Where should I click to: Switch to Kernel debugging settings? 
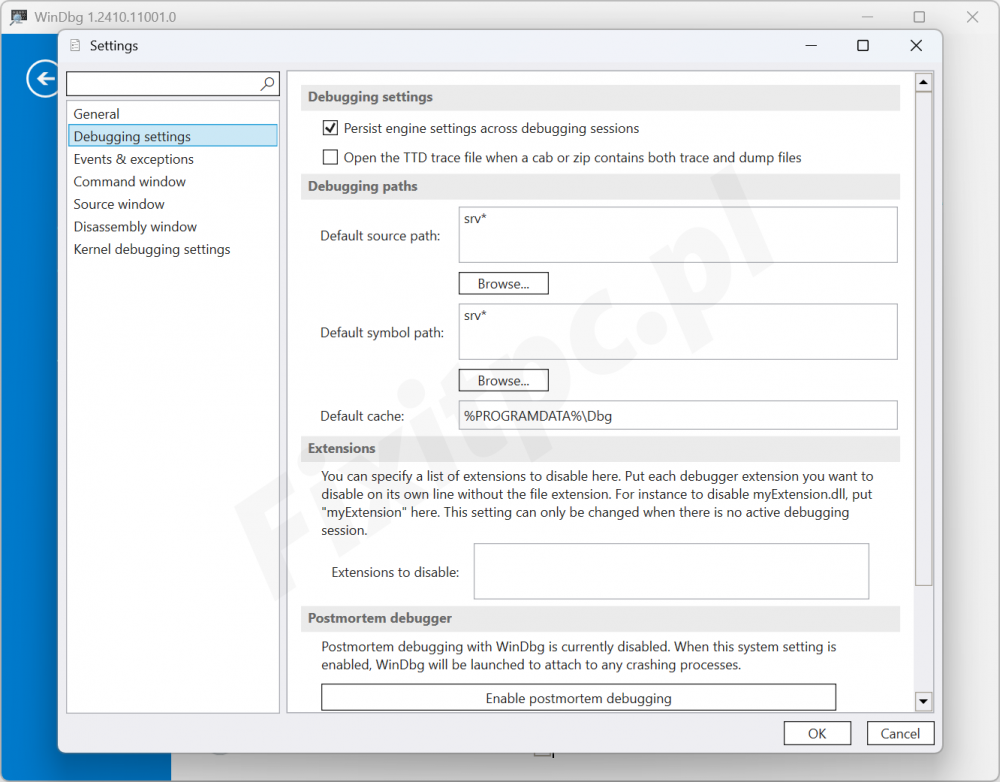click(151, 249)
